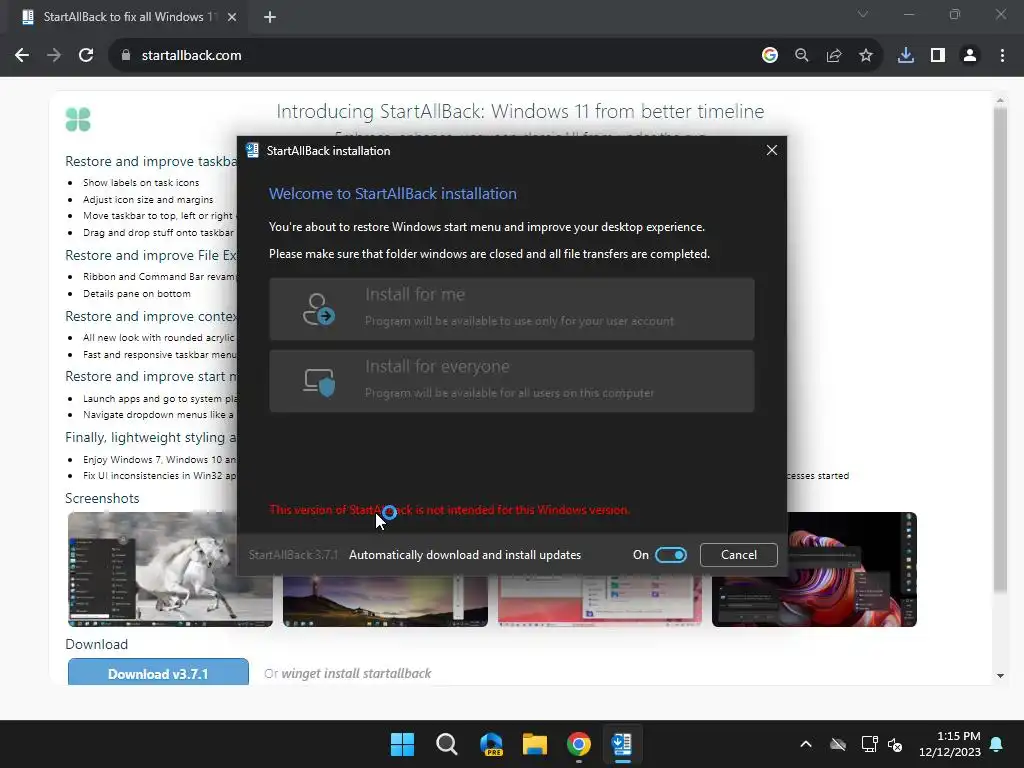
Task: Switch to Chrome from the taskbar
Action: [579, 744]
